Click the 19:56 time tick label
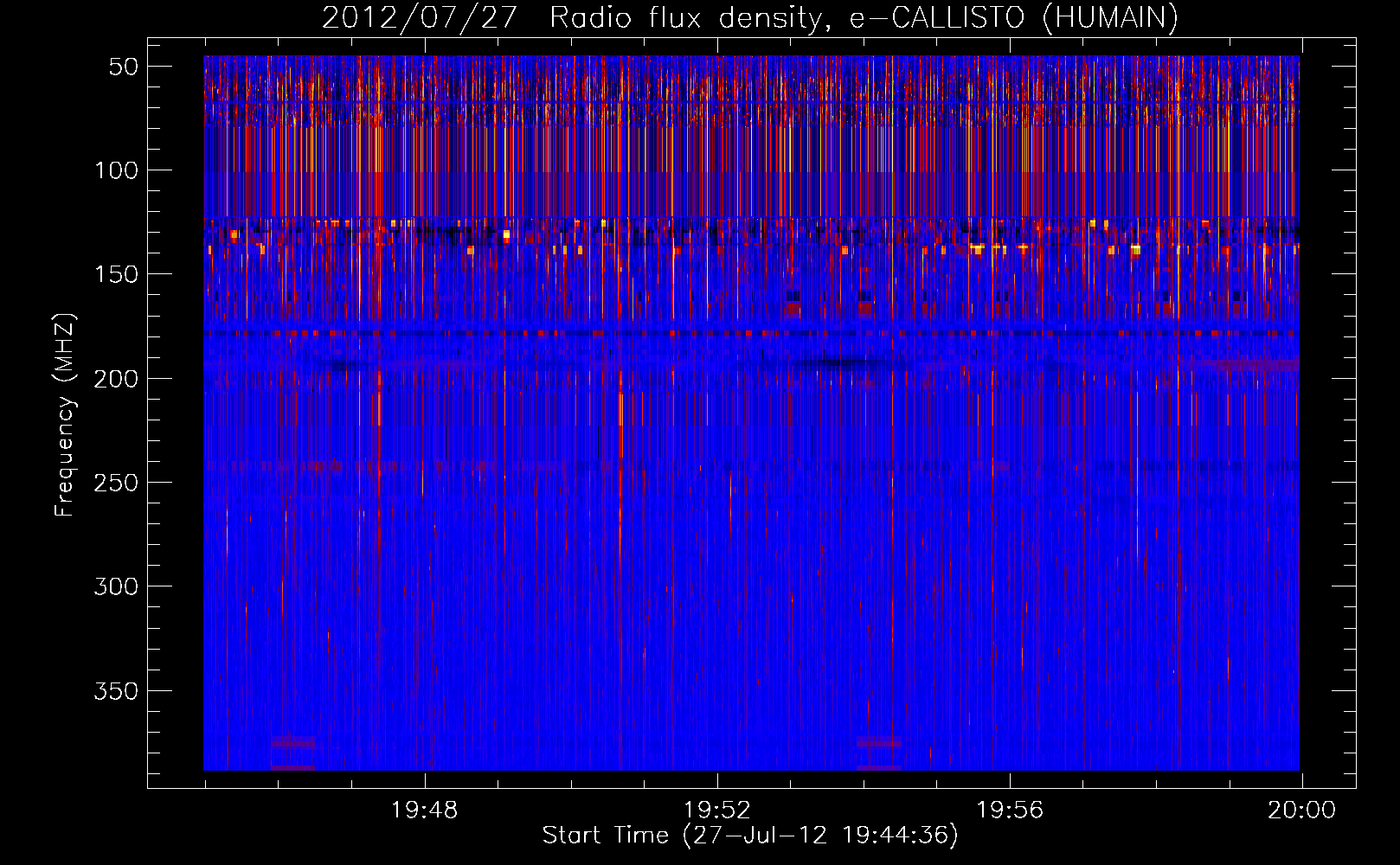 [x=1010, y=811]
